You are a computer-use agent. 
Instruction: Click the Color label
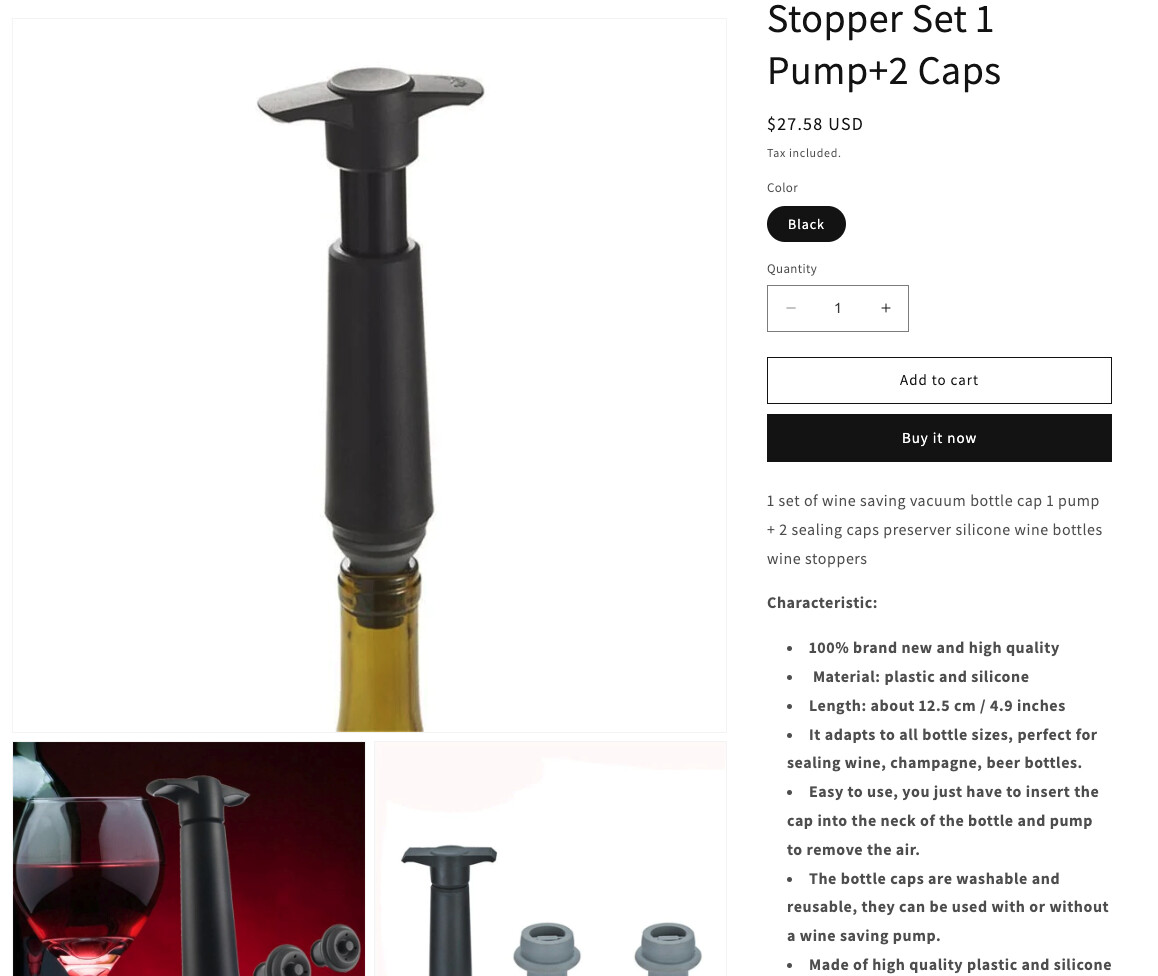point(782,188)
